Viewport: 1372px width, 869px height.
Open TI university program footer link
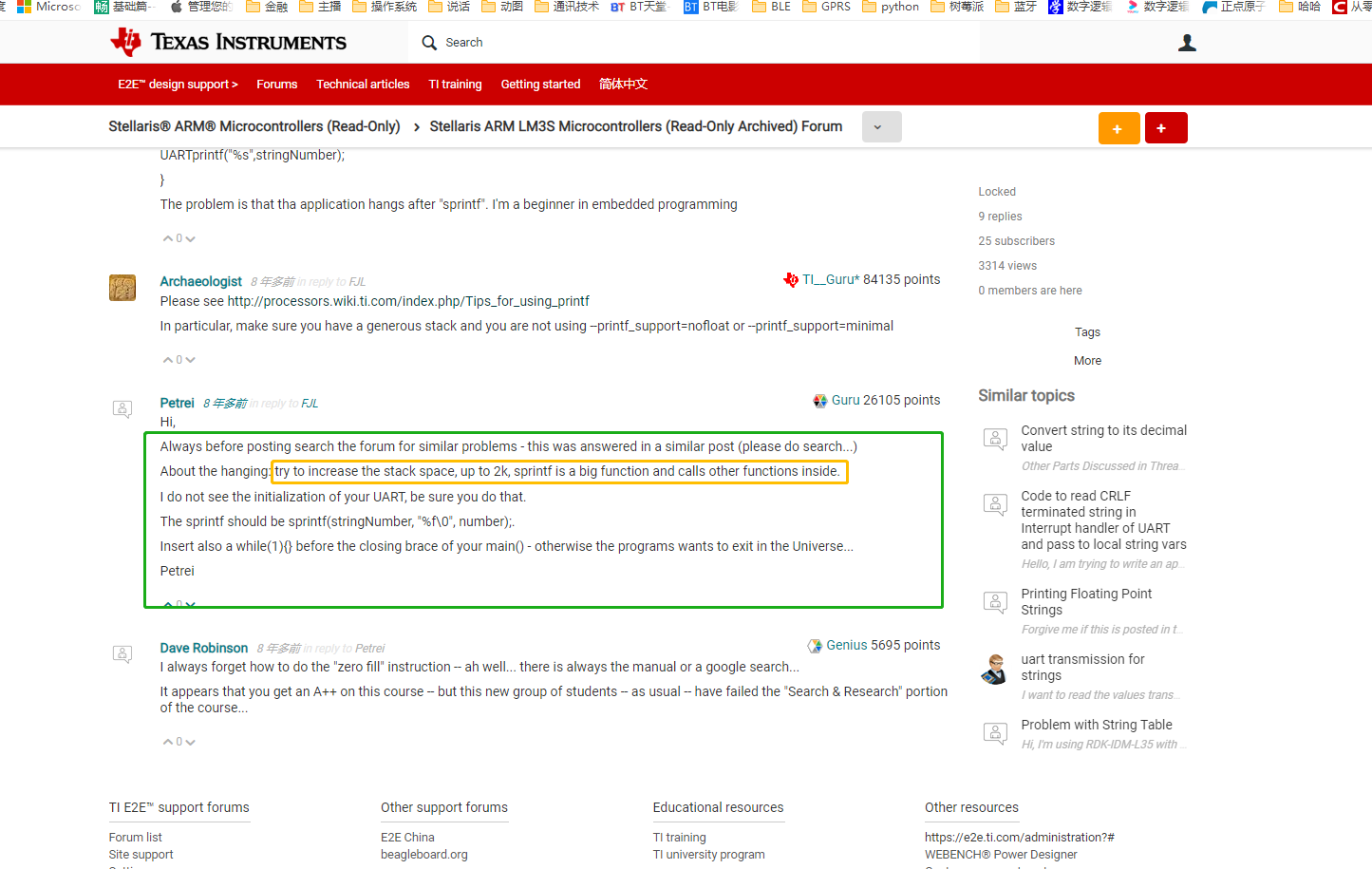708,855
